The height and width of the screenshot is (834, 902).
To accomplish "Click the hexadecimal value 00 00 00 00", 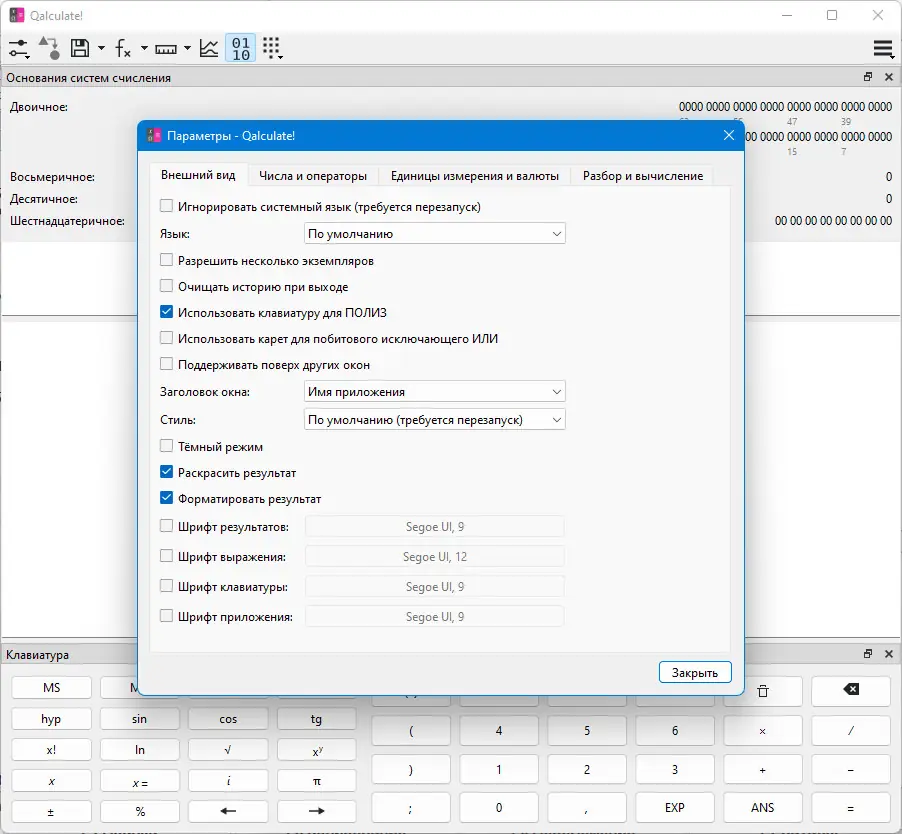I will click(833, 221).
